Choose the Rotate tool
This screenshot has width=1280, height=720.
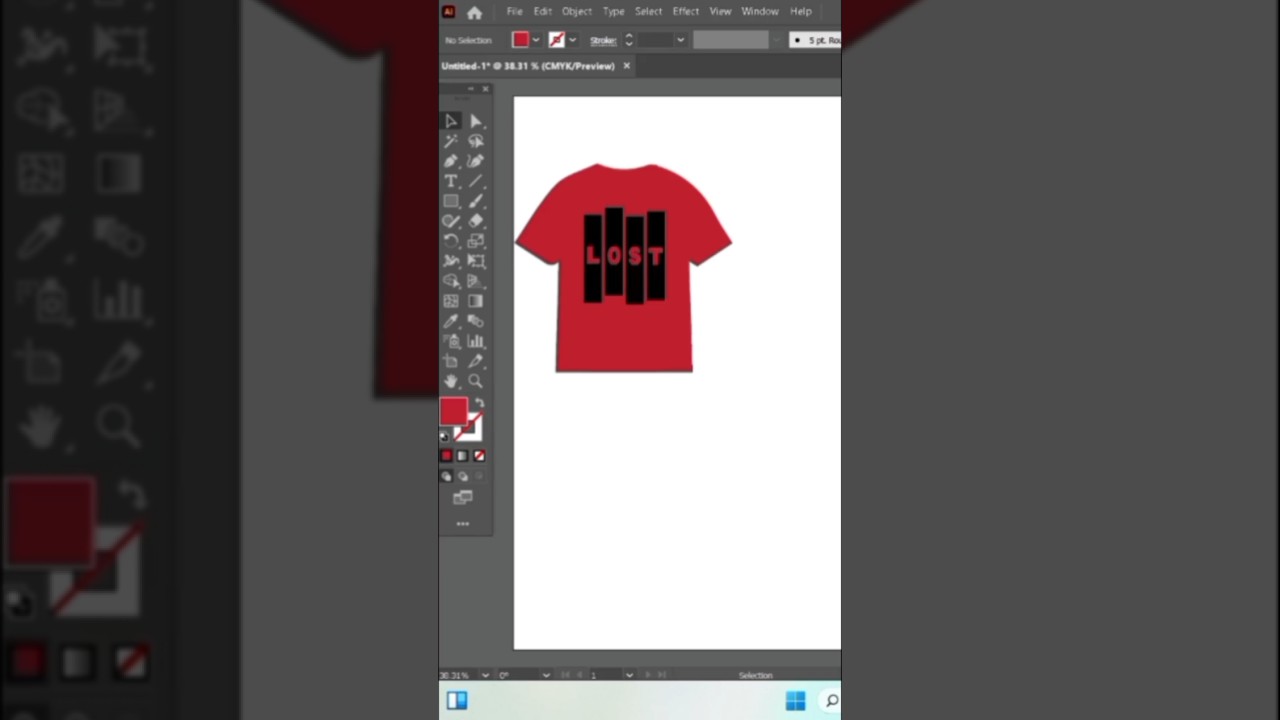[451, 241]
